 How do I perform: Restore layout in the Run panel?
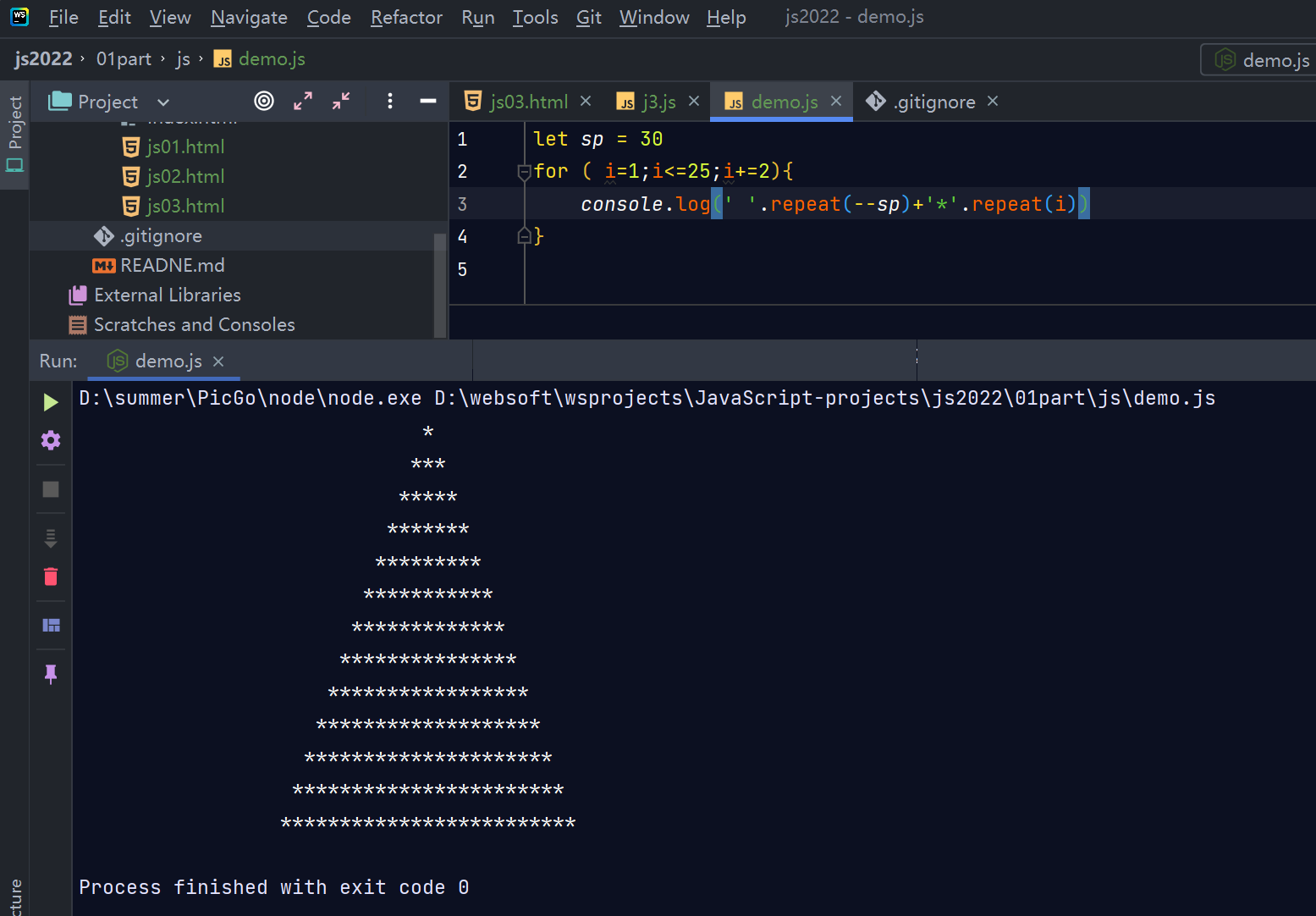click(x=51, y=625)
